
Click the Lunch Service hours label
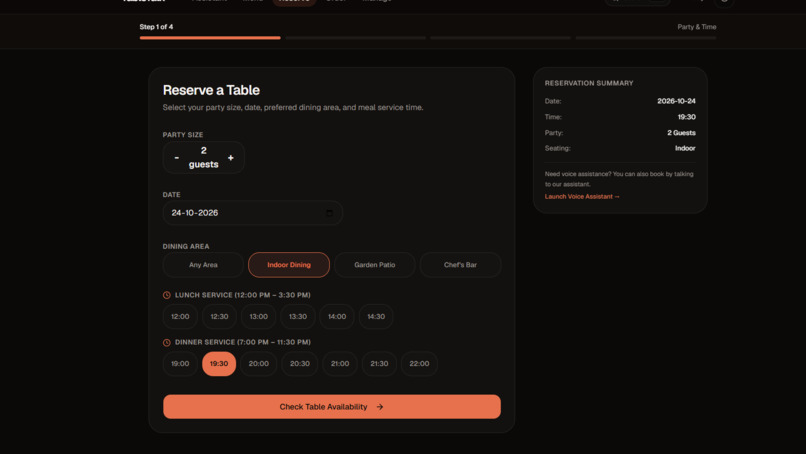[x=243, y=295]
